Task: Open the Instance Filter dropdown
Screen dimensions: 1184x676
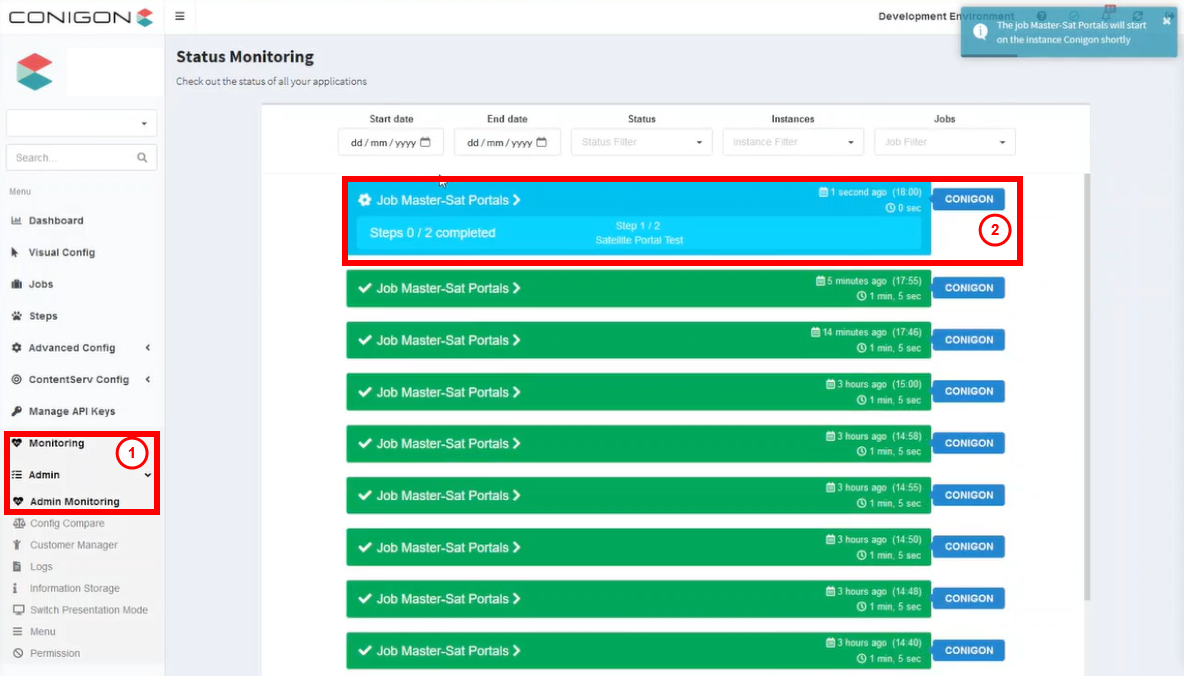Action: point(793,142)
